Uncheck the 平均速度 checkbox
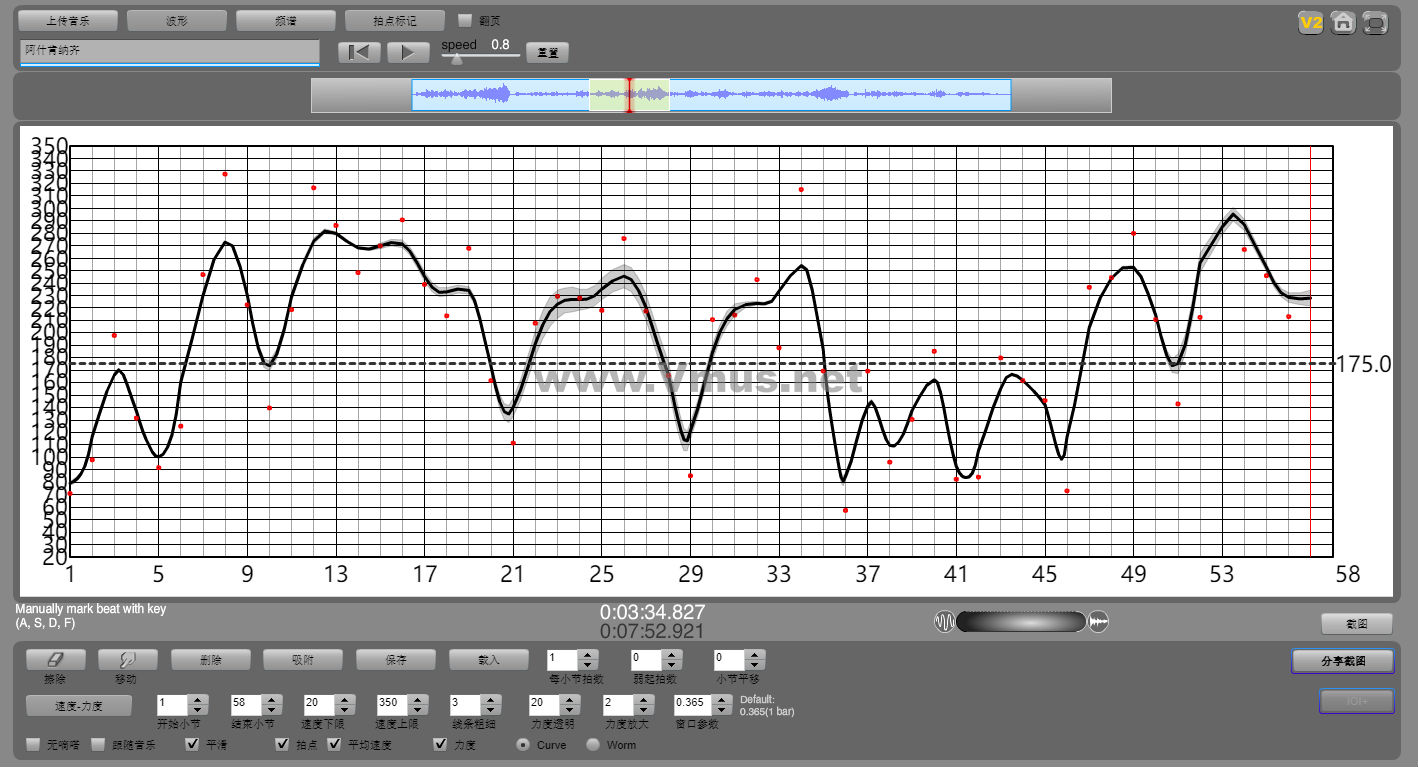Screen dimensions: 1418x767 pos(335,745)
